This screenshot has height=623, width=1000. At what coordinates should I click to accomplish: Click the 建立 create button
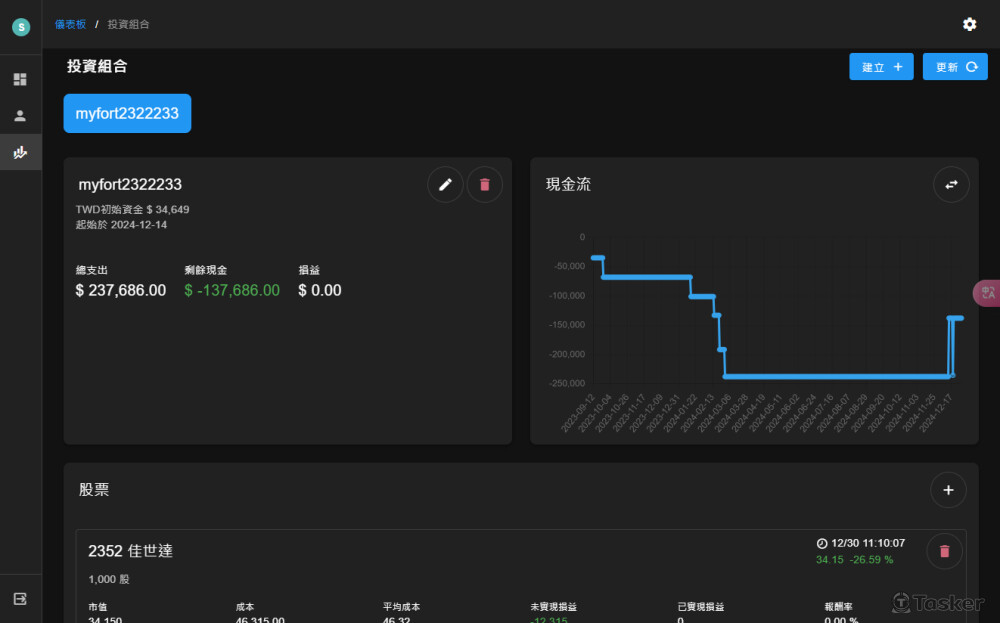[881, 67]
